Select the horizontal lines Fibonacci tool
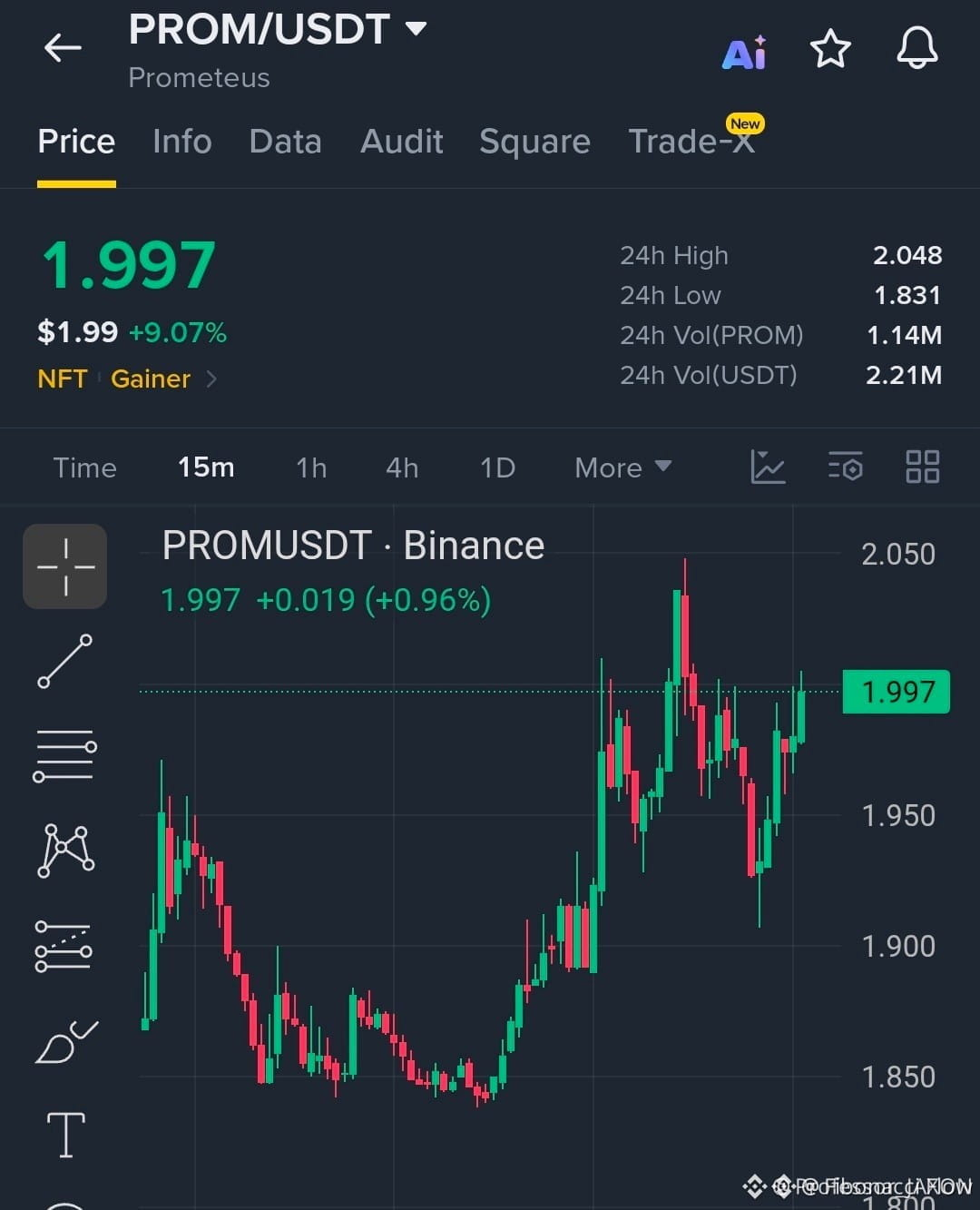Image resolution: width=980 pixels, height=1210 pixels. pos(64,755)
